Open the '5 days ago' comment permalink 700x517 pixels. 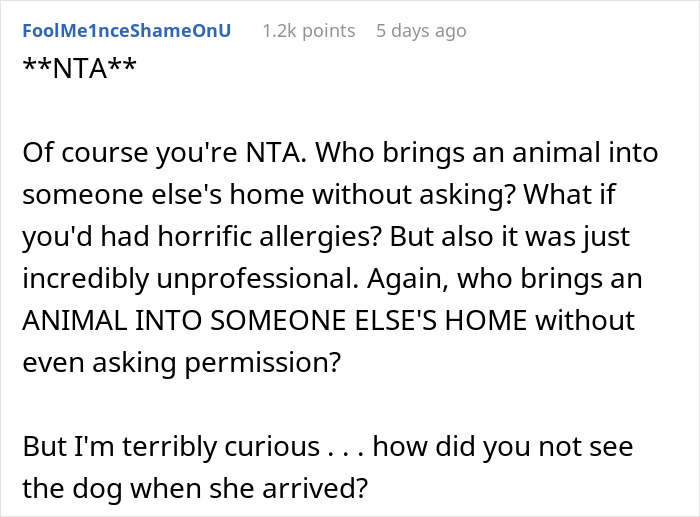tap(420, 31)
